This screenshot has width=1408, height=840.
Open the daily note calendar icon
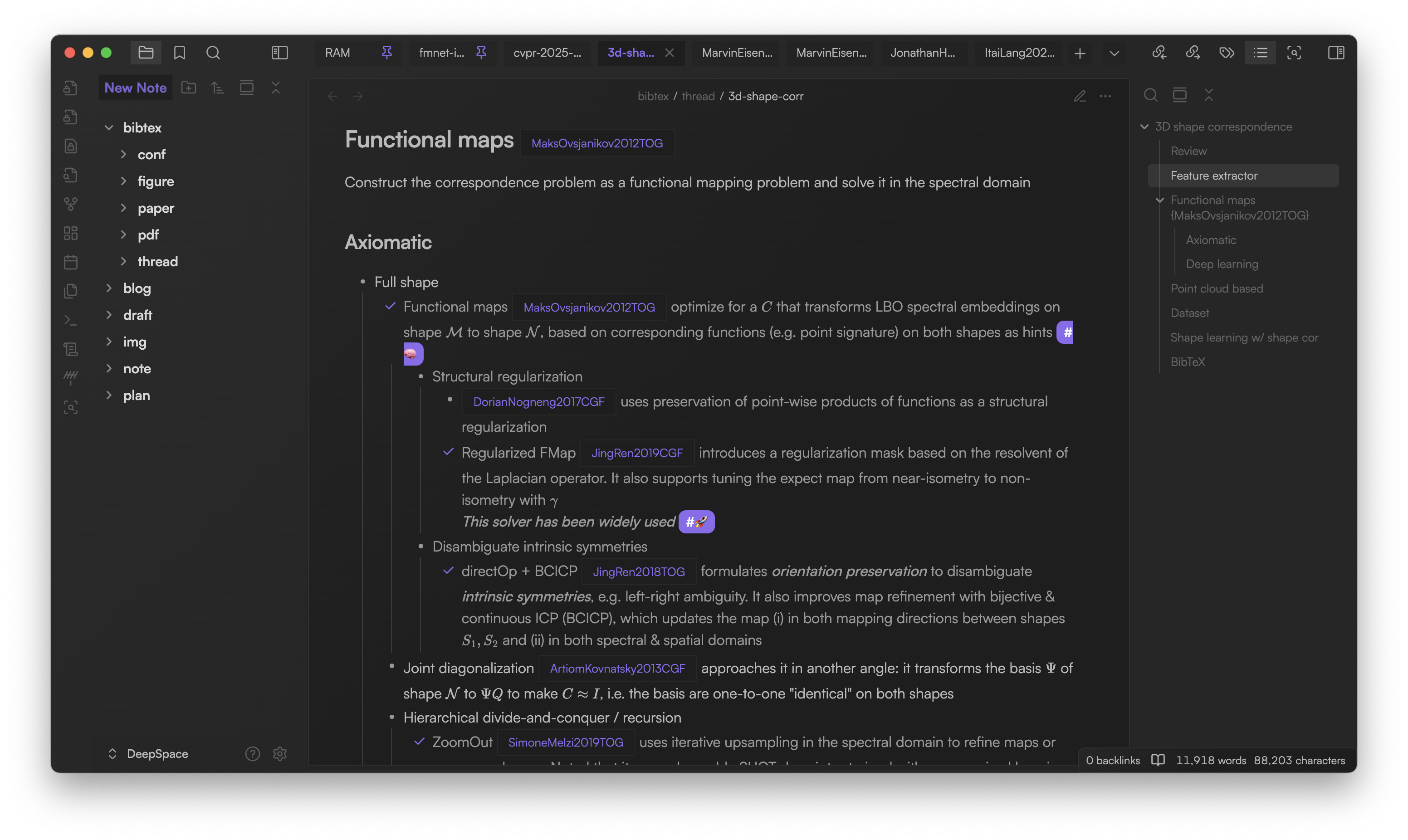(x=71, y=262)
